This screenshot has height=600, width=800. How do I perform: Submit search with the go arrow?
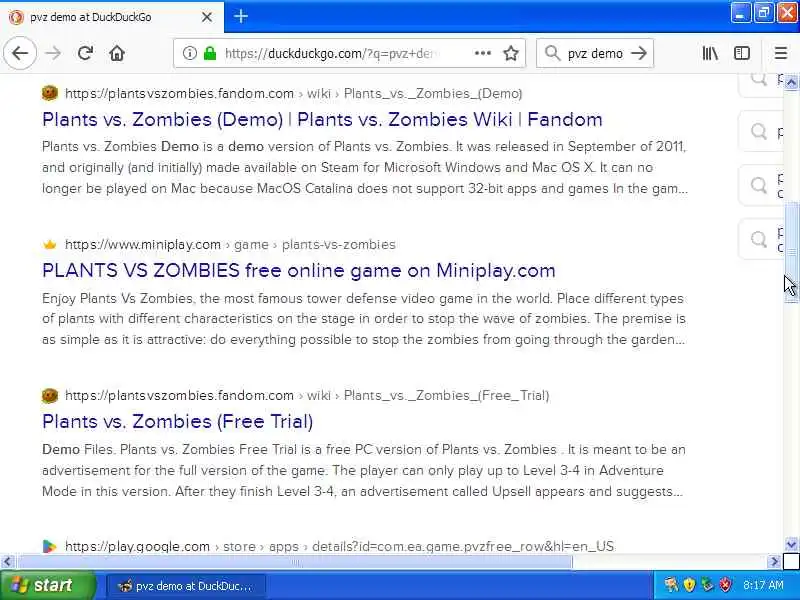point(639,53)
